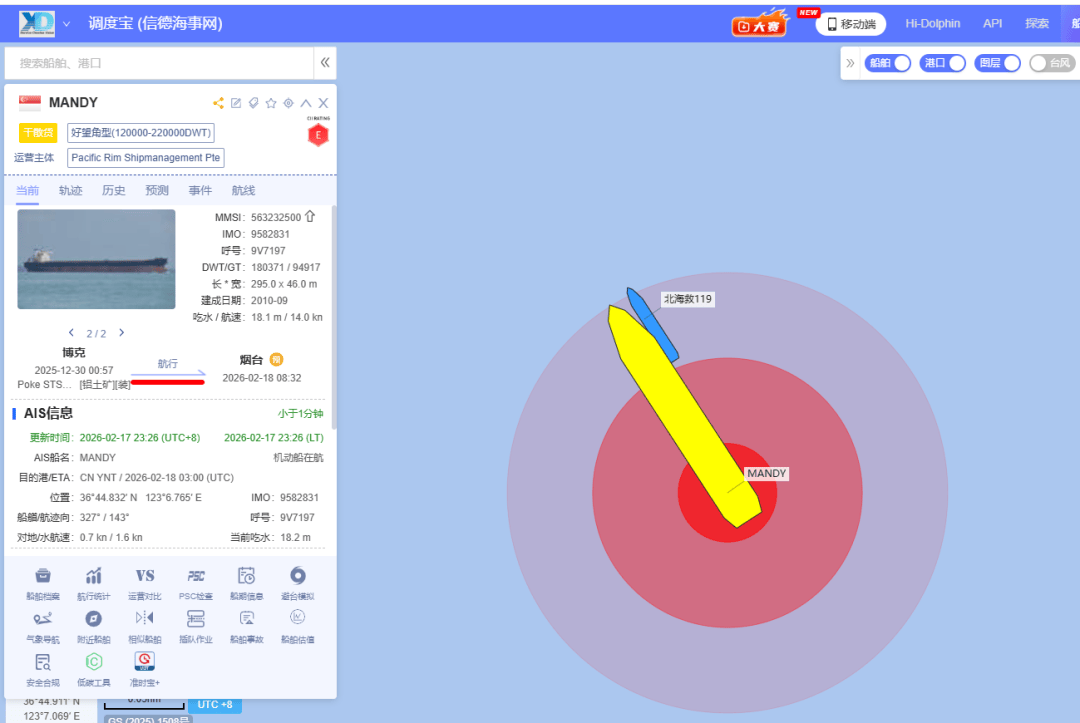
Task: Switch to the 历史 history tab
Action: click(x=114, y=191)
